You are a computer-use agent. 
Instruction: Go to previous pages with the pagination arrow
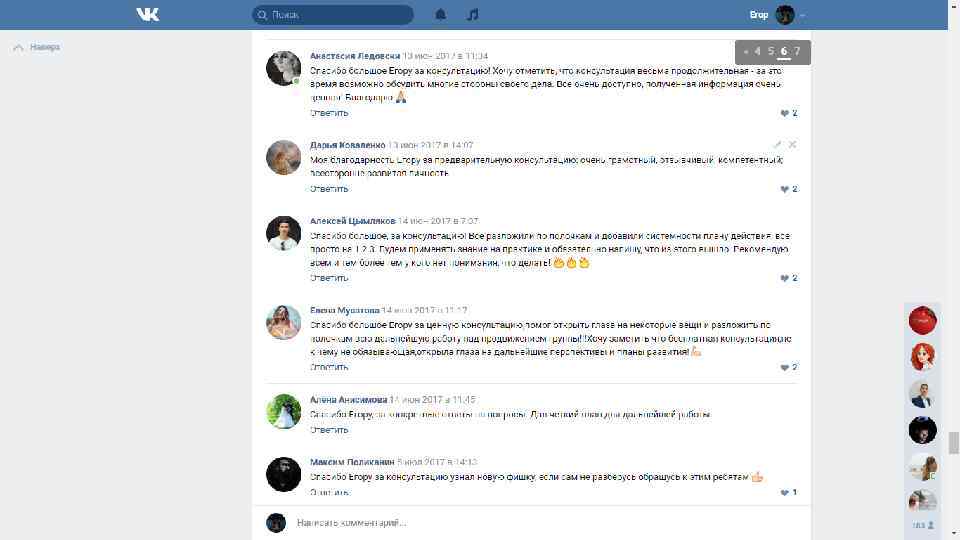(745, 52)
